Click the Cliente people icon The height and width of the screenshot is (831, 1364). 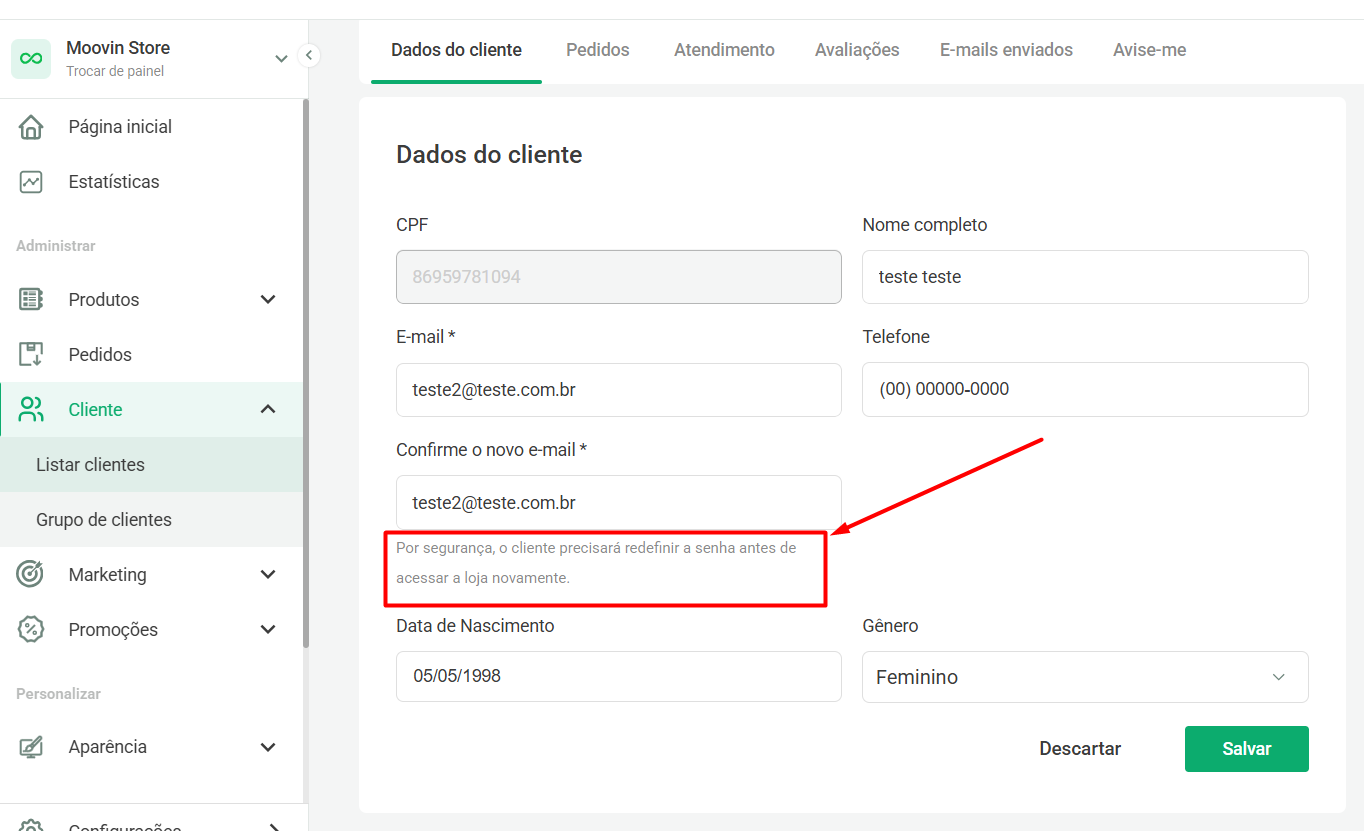point(31,409)
